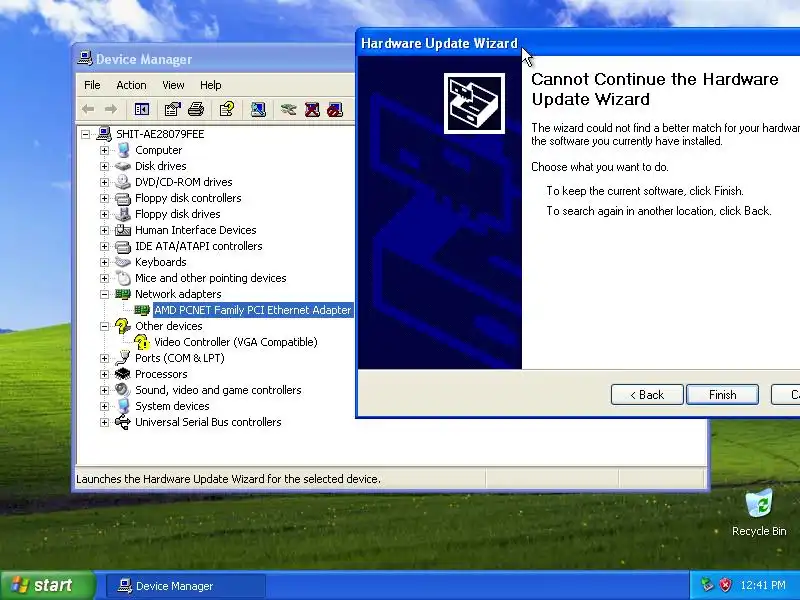Image resolution: width=800 pixels, height=600 pixels.
Task: Select the Computer label in tree
Action: pyautogui.click(x=158, y=150)
